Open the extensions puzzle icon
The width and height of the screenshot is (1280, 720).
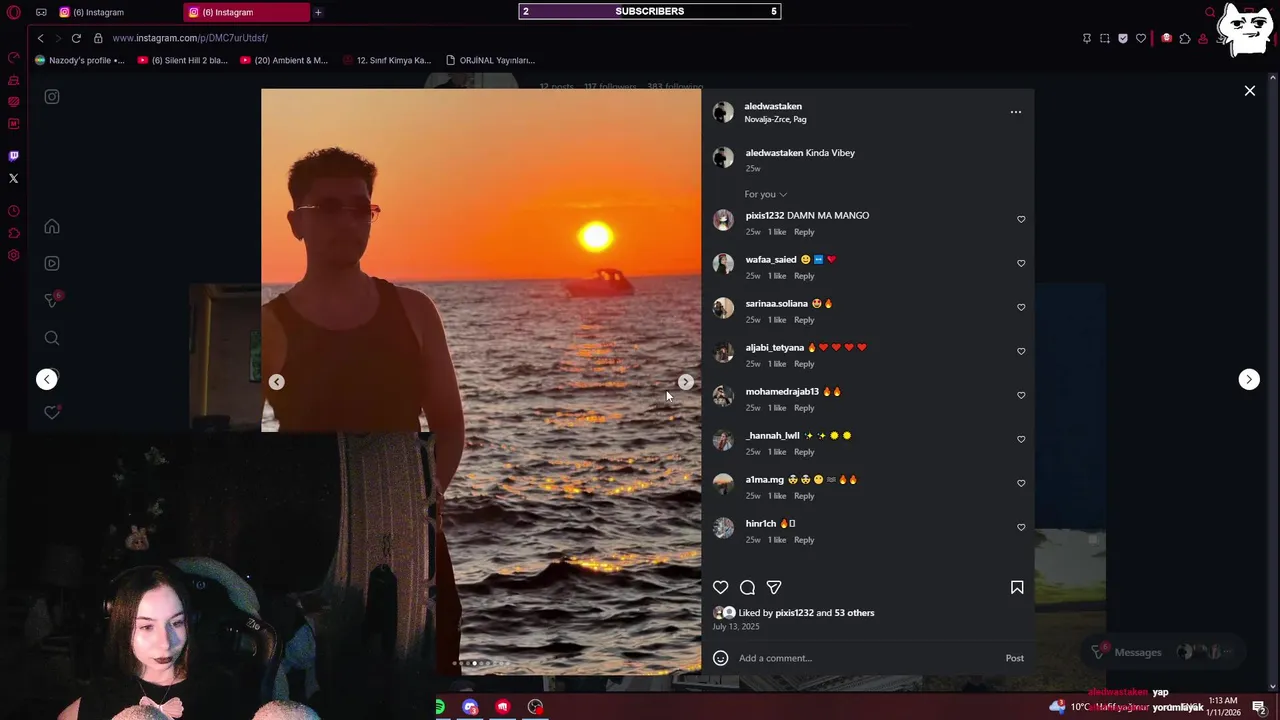pos(1185,38)
